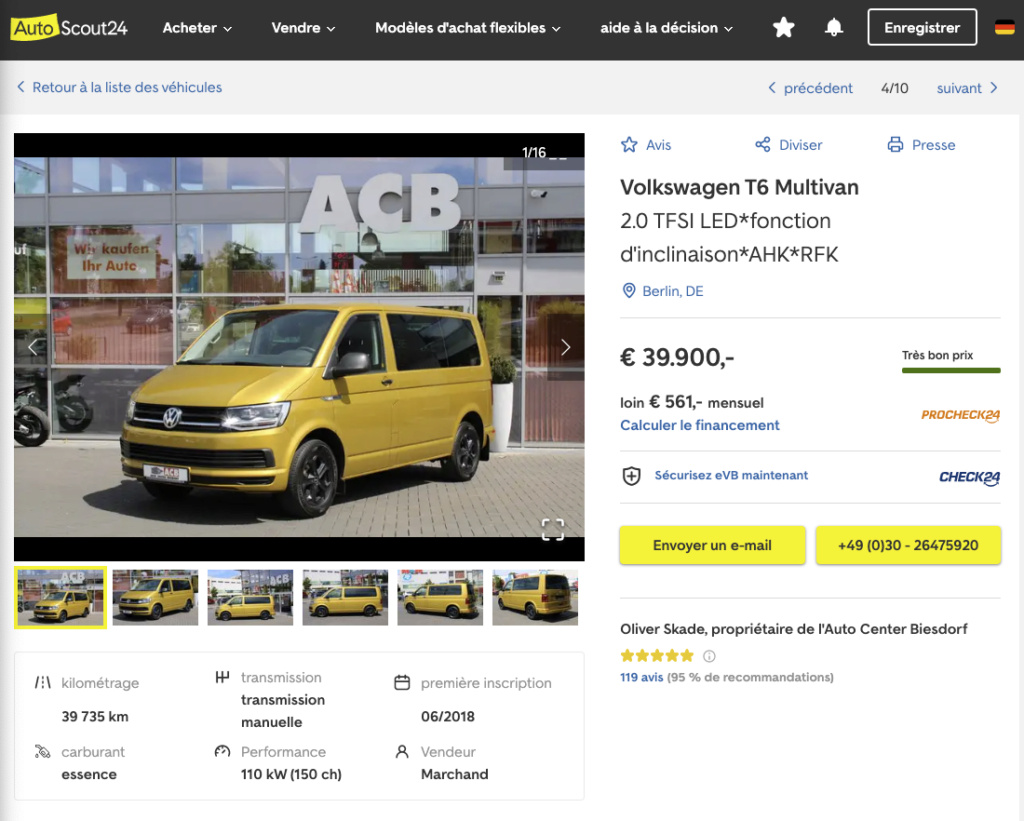
Task: Click the Diviser share icon
Action: pyautogui.click(x=763, y=144)
